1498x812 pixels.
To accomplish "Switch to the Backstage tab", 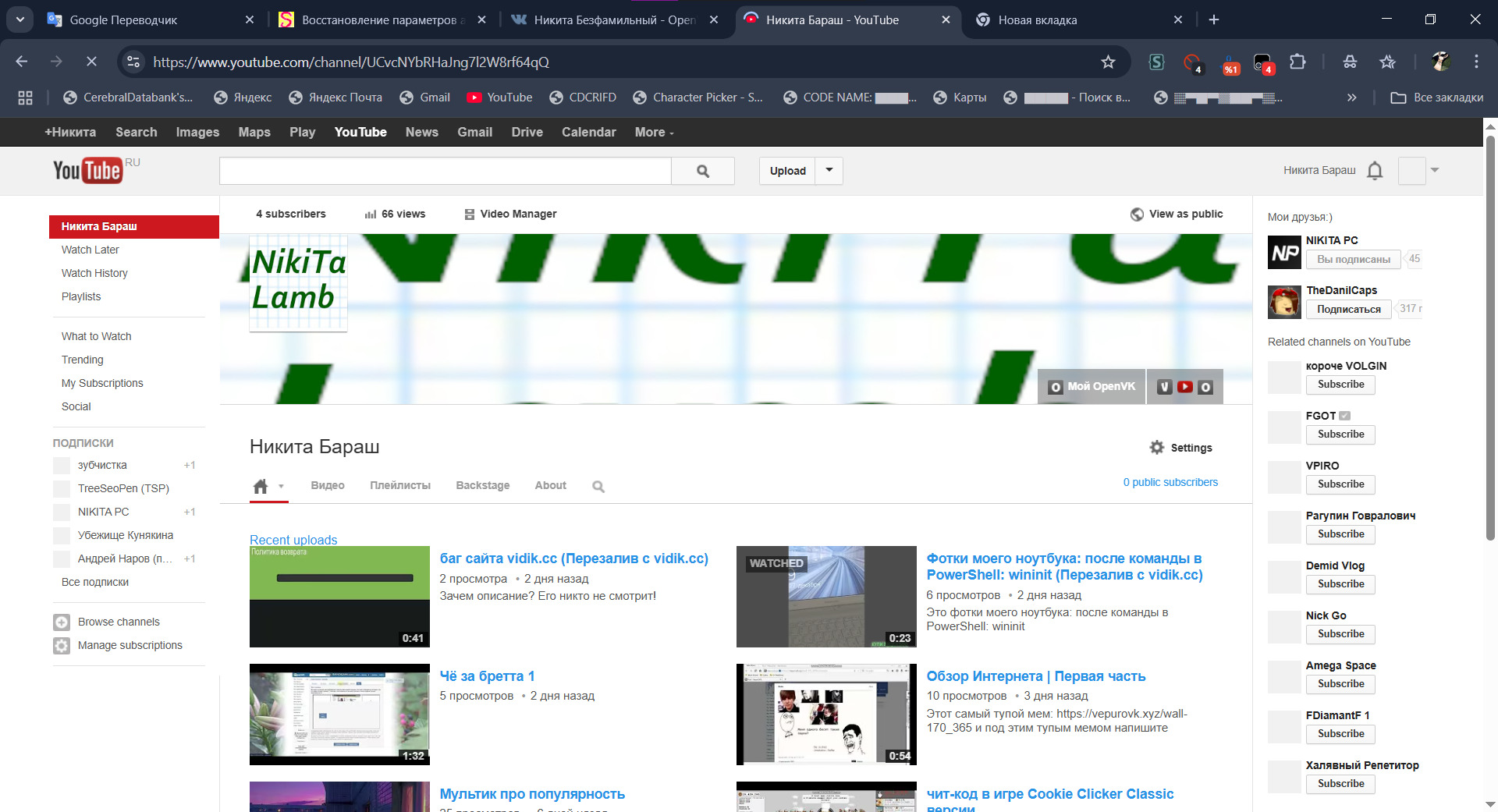I will pyautogui.click(x=482, y=485).
